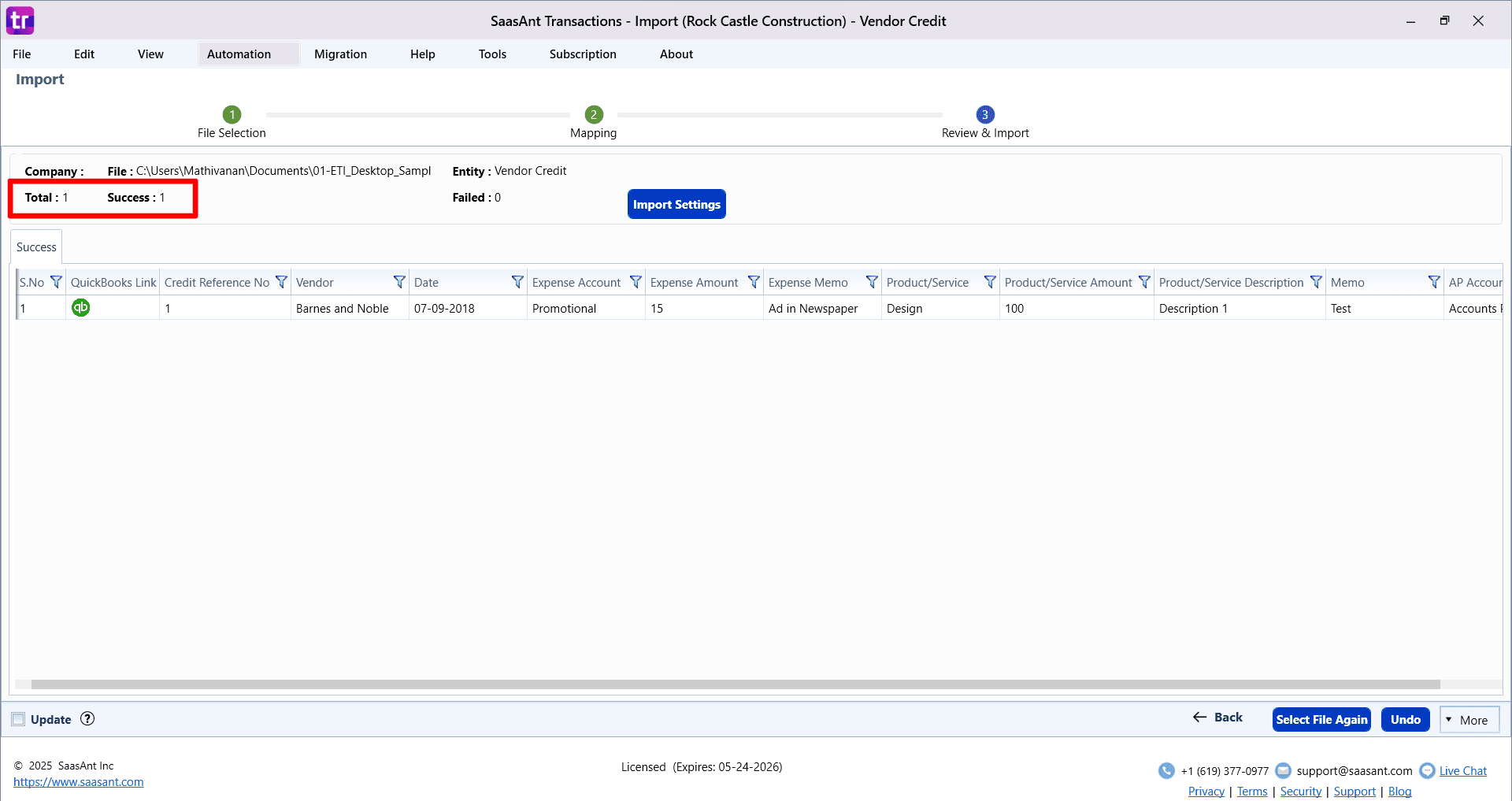Open the Privacy link

pyautogui.click(x=1206, y=791)
